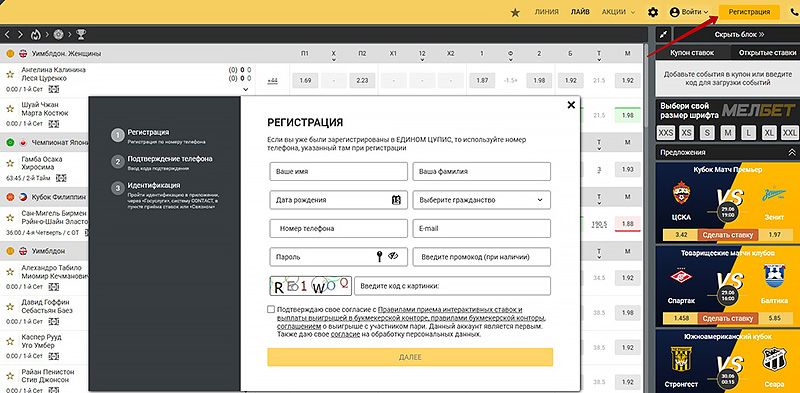Focus the Ваше имя input field
The height and width of the screenshot is (393, 800).
(338, 171)
